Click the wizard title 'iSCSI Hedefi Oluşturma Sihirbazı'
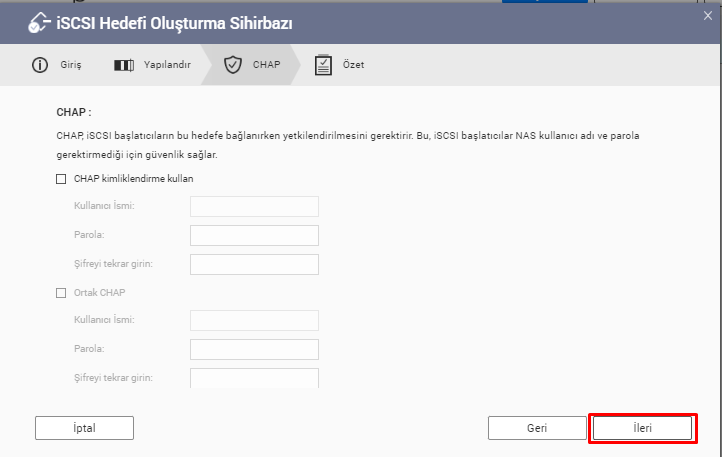This screenshot has width=722, height=457. coord(174,23)
